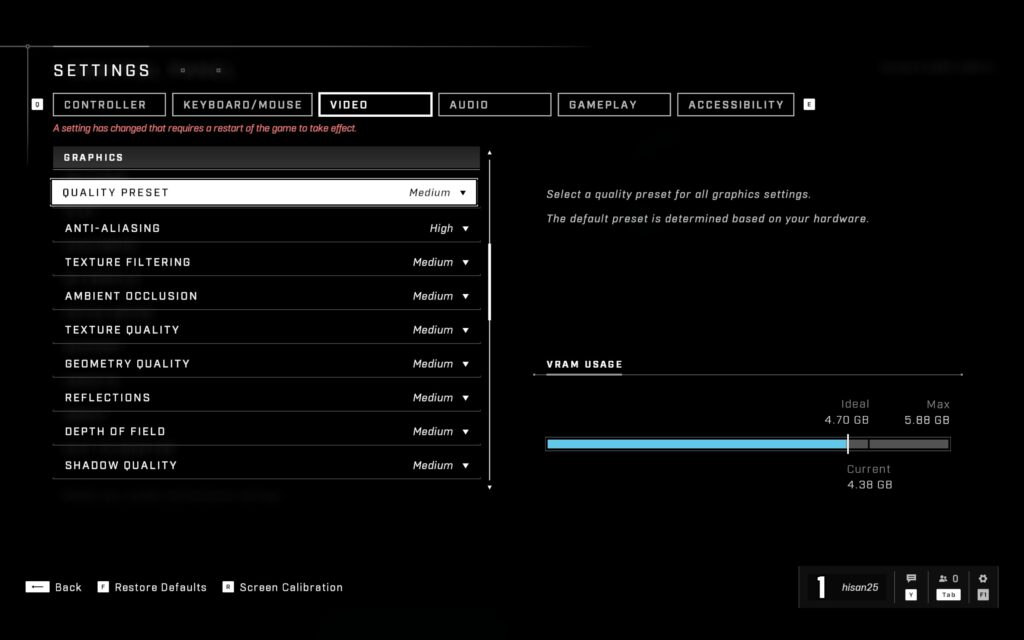
Task: Switch to the Audio tab
Action: point(494,104)
